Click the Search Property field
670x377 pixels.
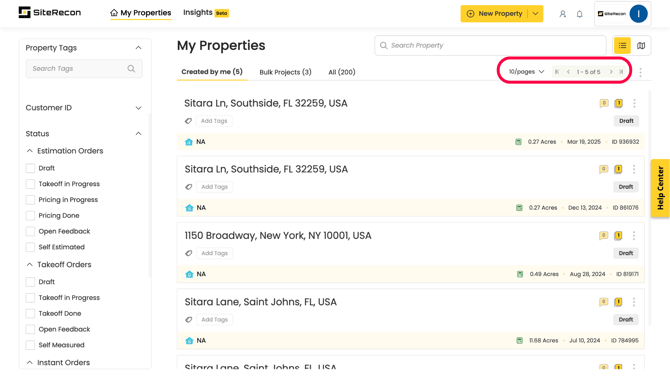coord(491,45)
